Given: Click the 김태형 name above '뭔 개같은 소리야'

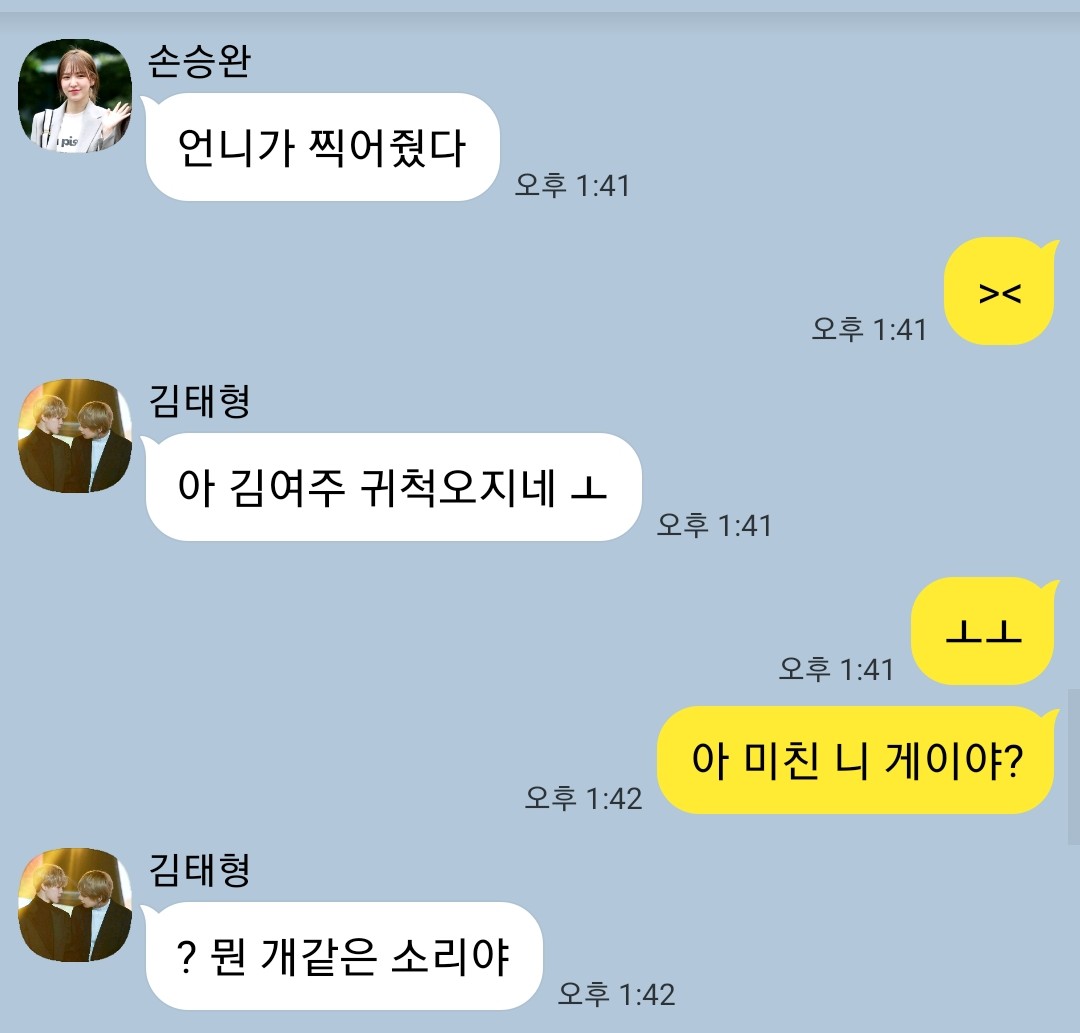Looking at the screenshot, I should coord(199,870).
